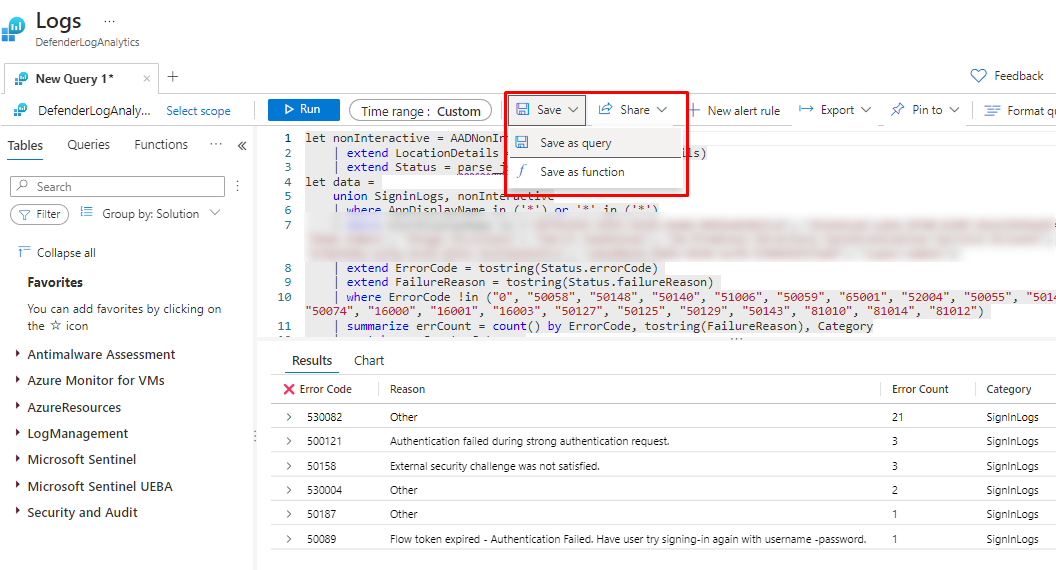Add a new query tab

click(x=173, y=77)
